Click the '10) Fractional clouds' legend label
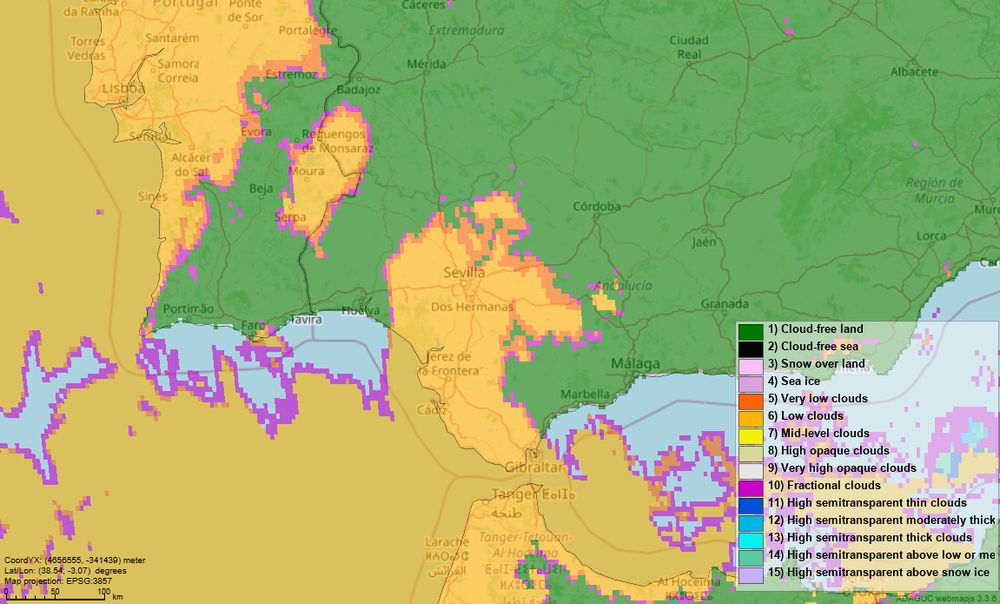Viewport: 1000px width, 604px height. pyautogui.click(x=824, y=485)
